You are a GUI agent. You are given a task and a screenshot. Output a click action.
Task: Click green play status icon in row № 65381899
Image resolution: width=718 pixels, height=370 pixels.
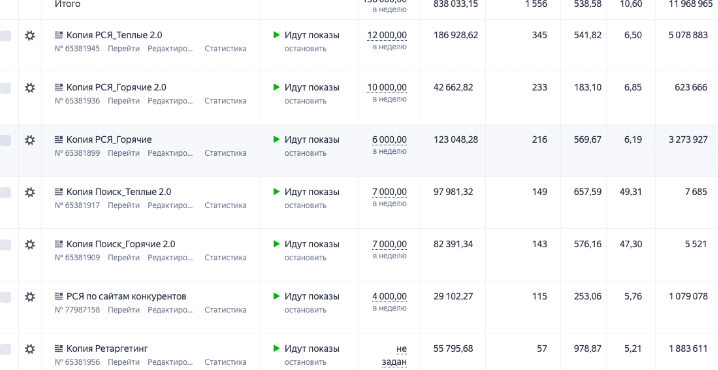[x=276, y=139]
